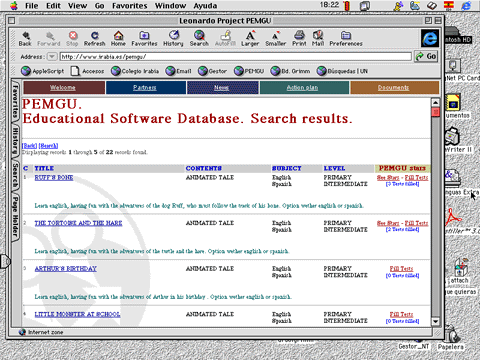Click the menu bar clock
Viewport: 480px width, 360px height.
click(329, 5)
